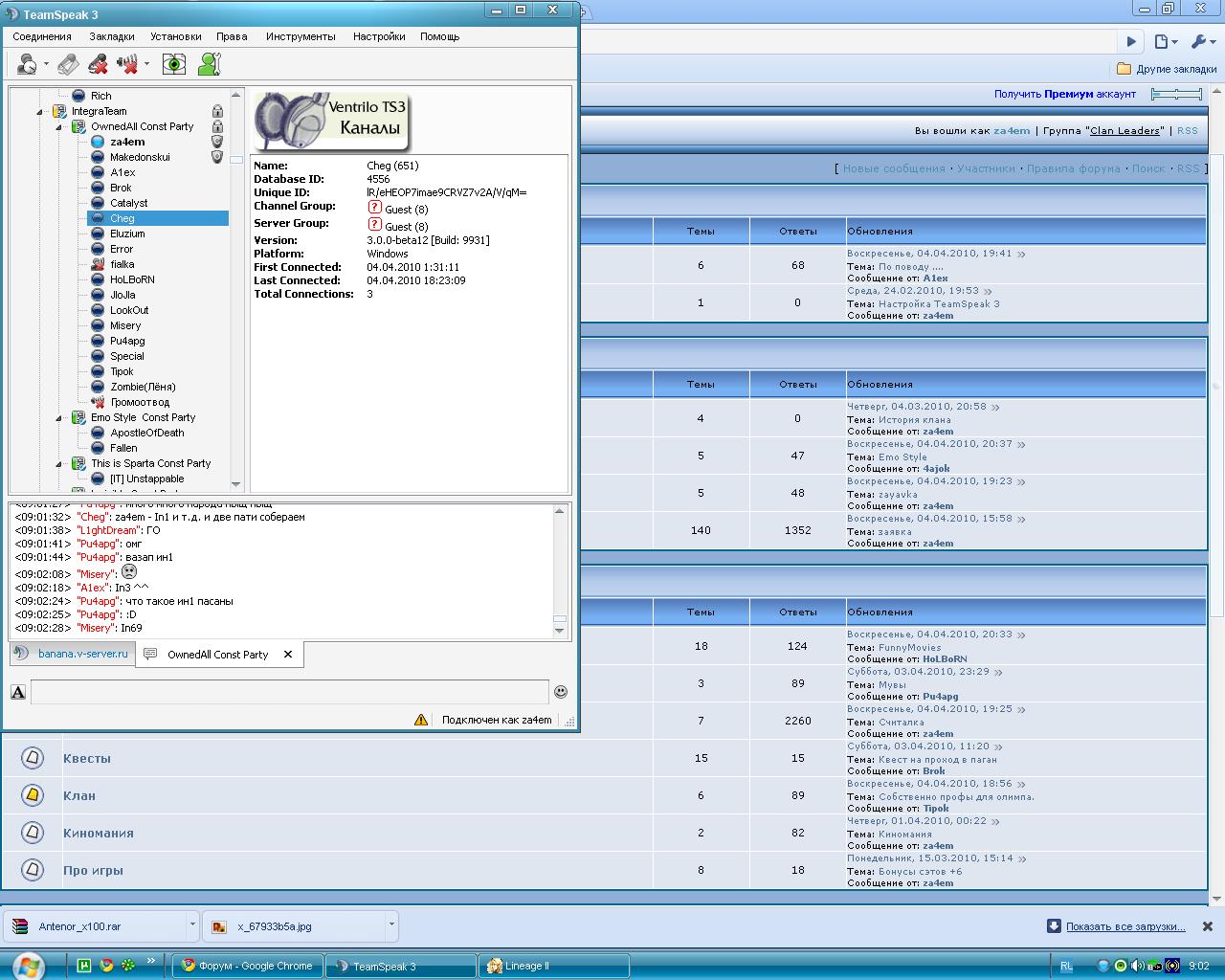Screen dimensions: 1225x980
Task: Click the Emo Style Const Party channel icon
Action: click(x=78, y=417)
